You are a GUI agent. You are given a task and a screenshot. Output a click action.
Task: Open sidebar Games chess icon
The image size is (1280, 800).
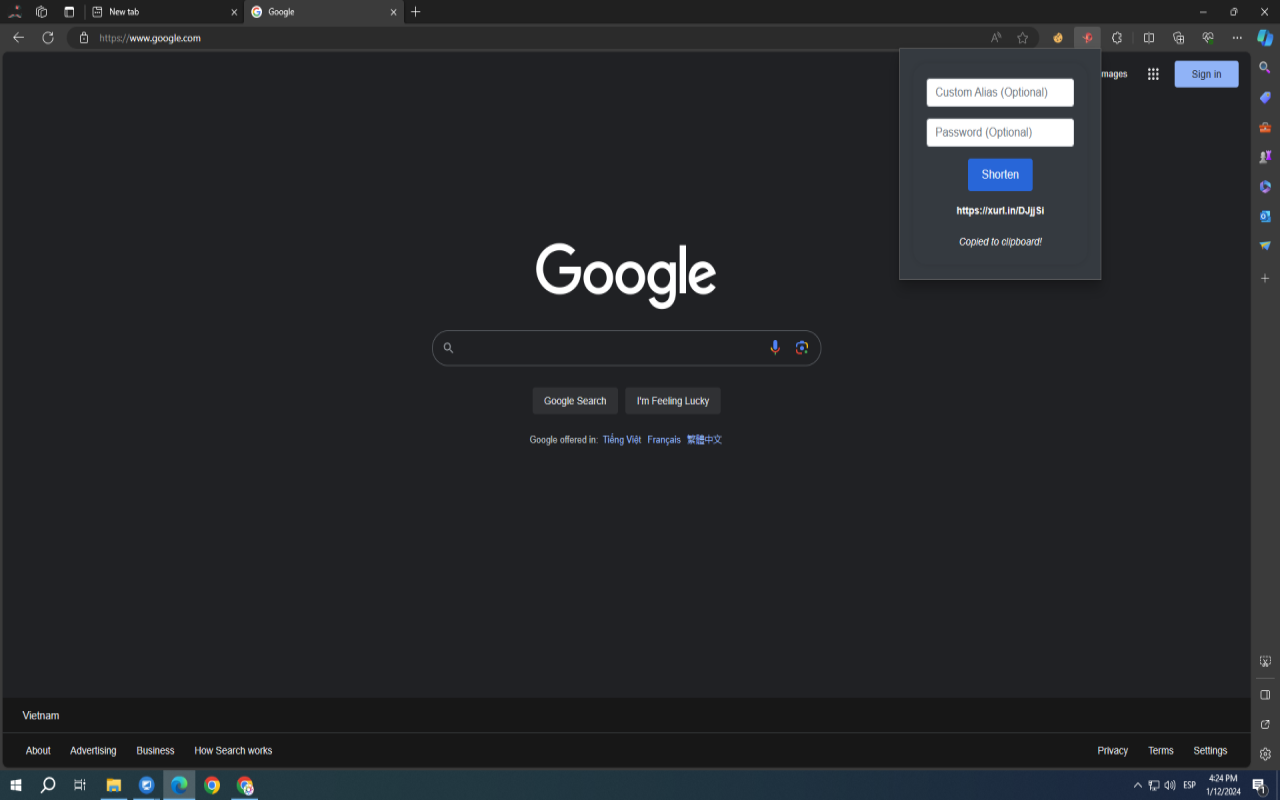1265,157
